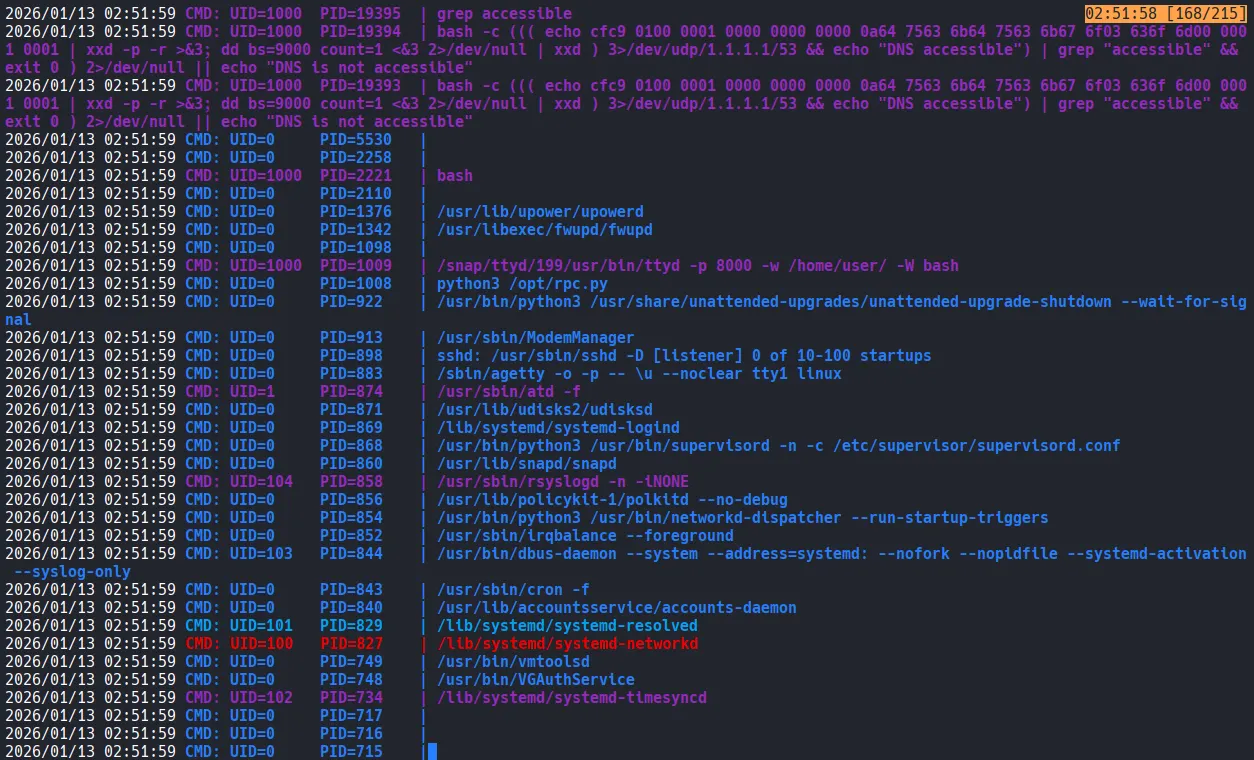This screenshot has height=760, width=1254.
Task: Click the blue cursor block on last line
Action: tap(432, 751)
